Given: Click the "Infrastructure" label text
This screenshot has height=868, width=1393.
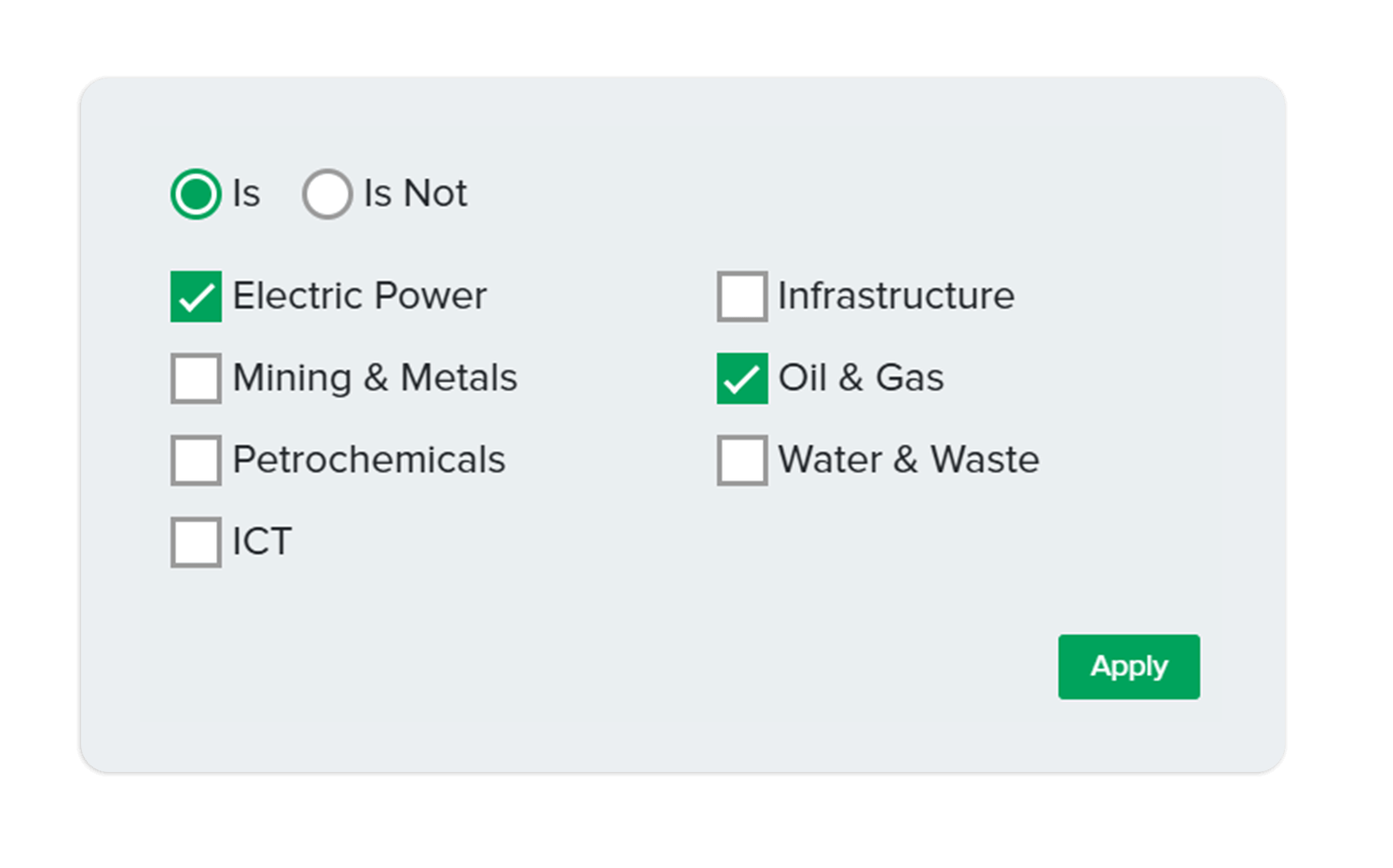Looking at the screenshot, I should (x=896, y=296).
